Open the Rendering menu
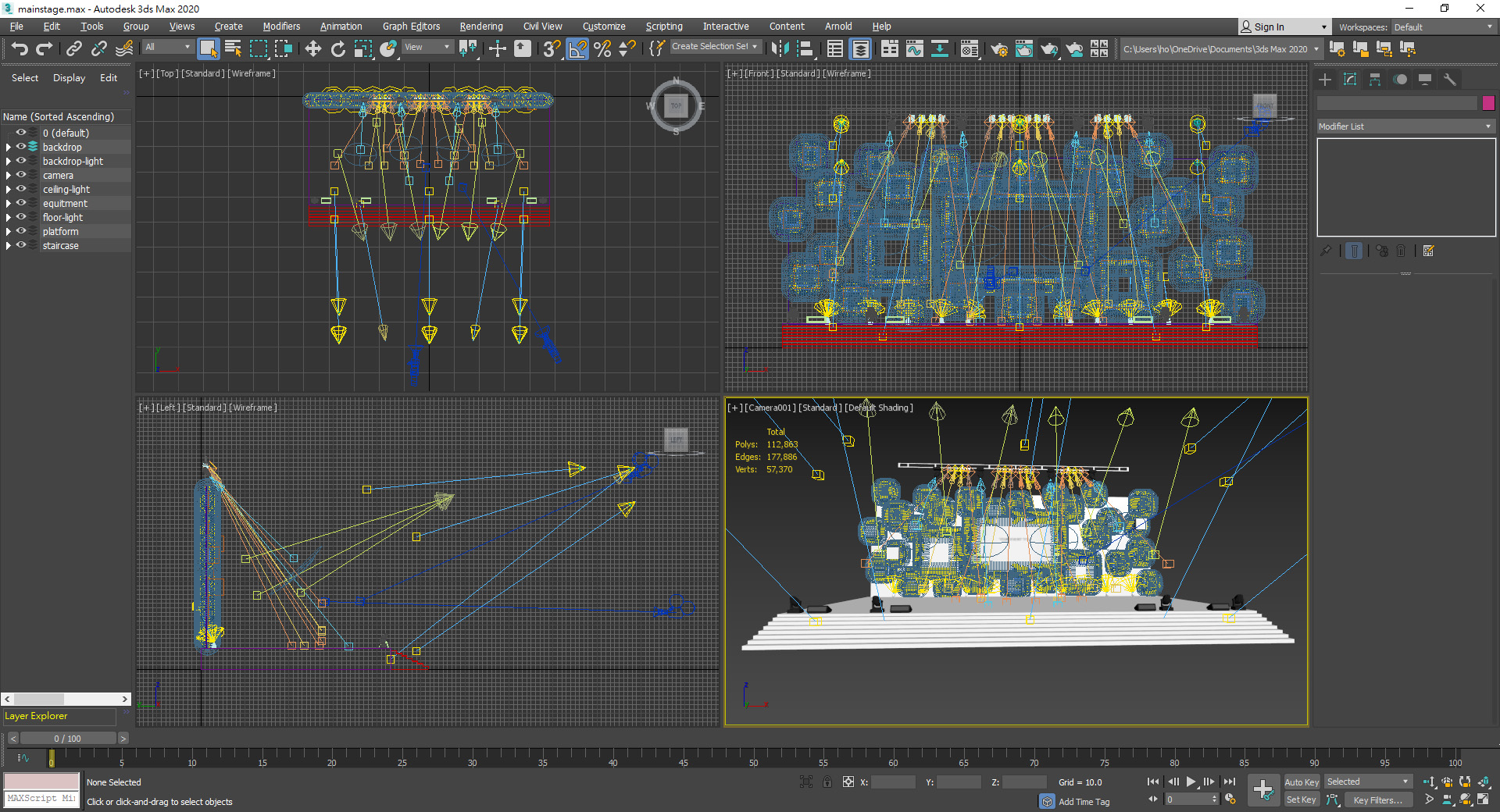 [480, 27]
